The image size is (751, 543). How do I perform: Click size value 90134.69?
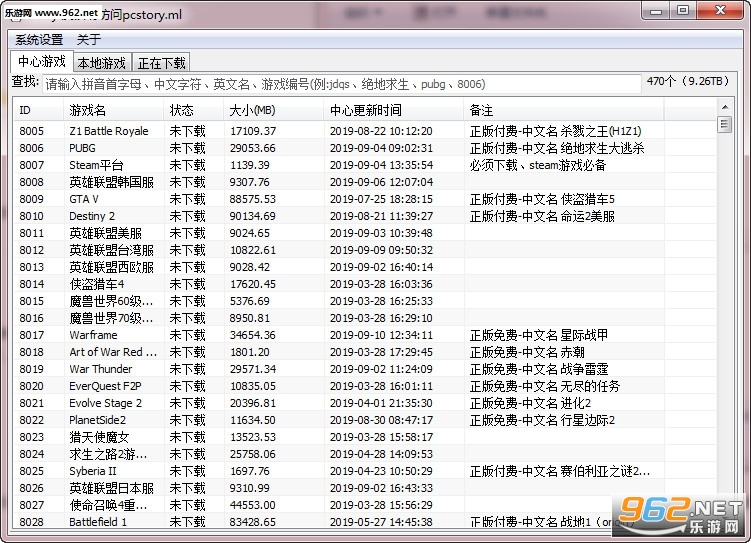[x=252, y=216]
